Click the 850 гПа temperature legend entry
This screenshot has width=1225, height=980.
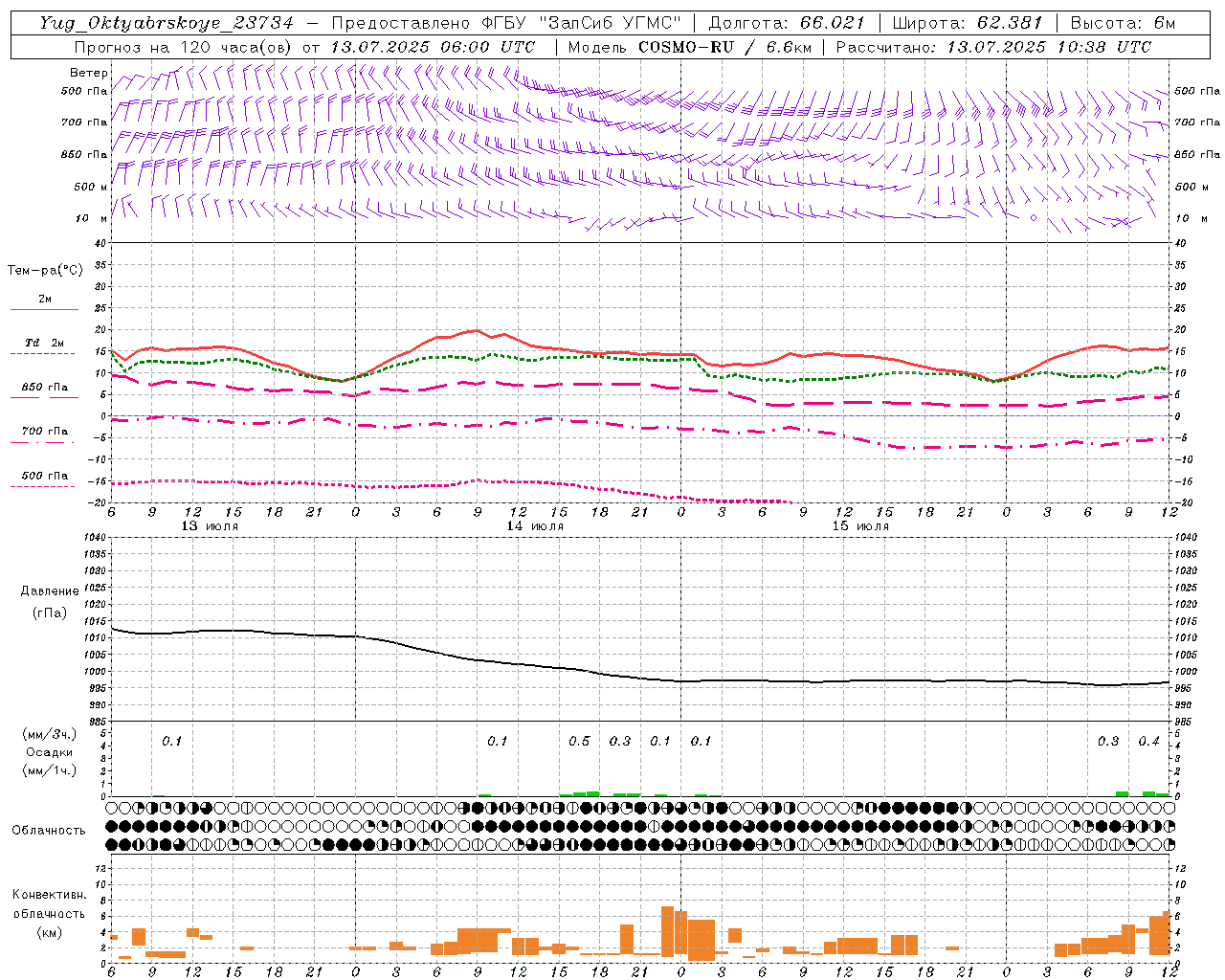pos(44,391)
